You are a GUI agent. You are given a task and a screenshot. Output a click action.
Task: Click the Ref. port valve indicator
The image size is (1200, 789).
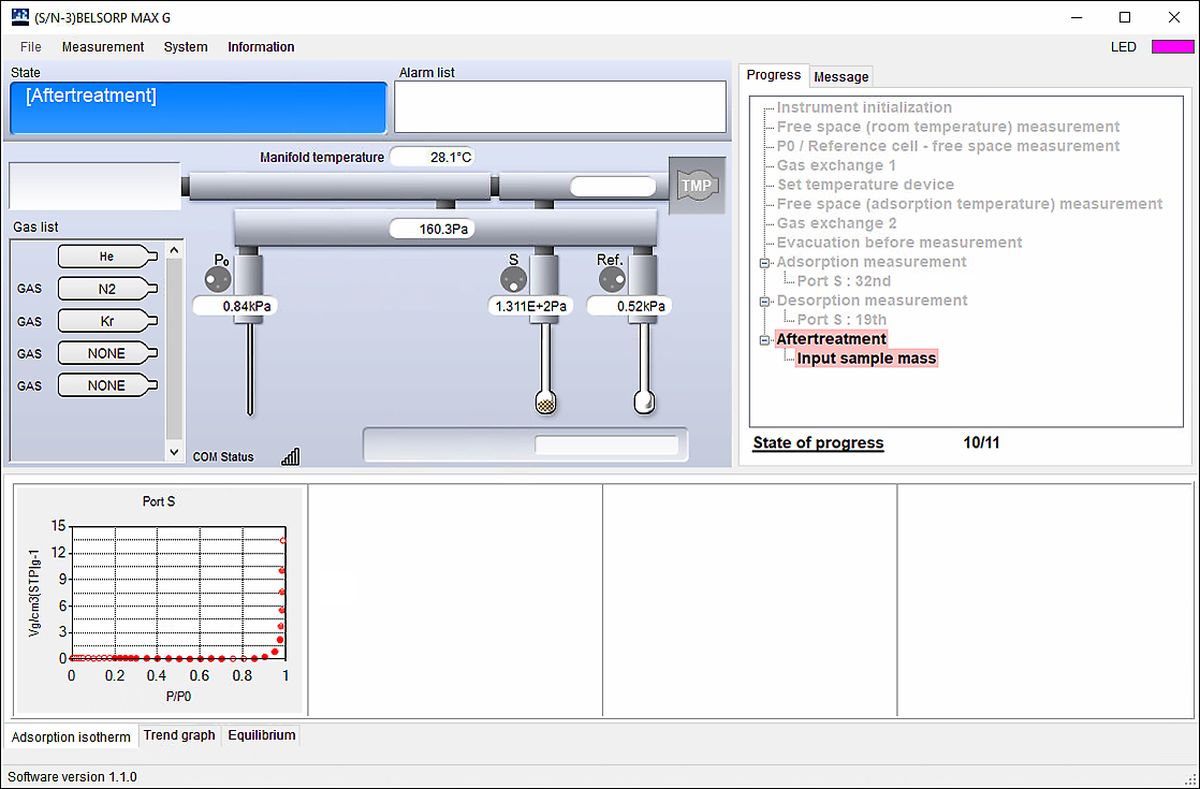pos(611,278)
